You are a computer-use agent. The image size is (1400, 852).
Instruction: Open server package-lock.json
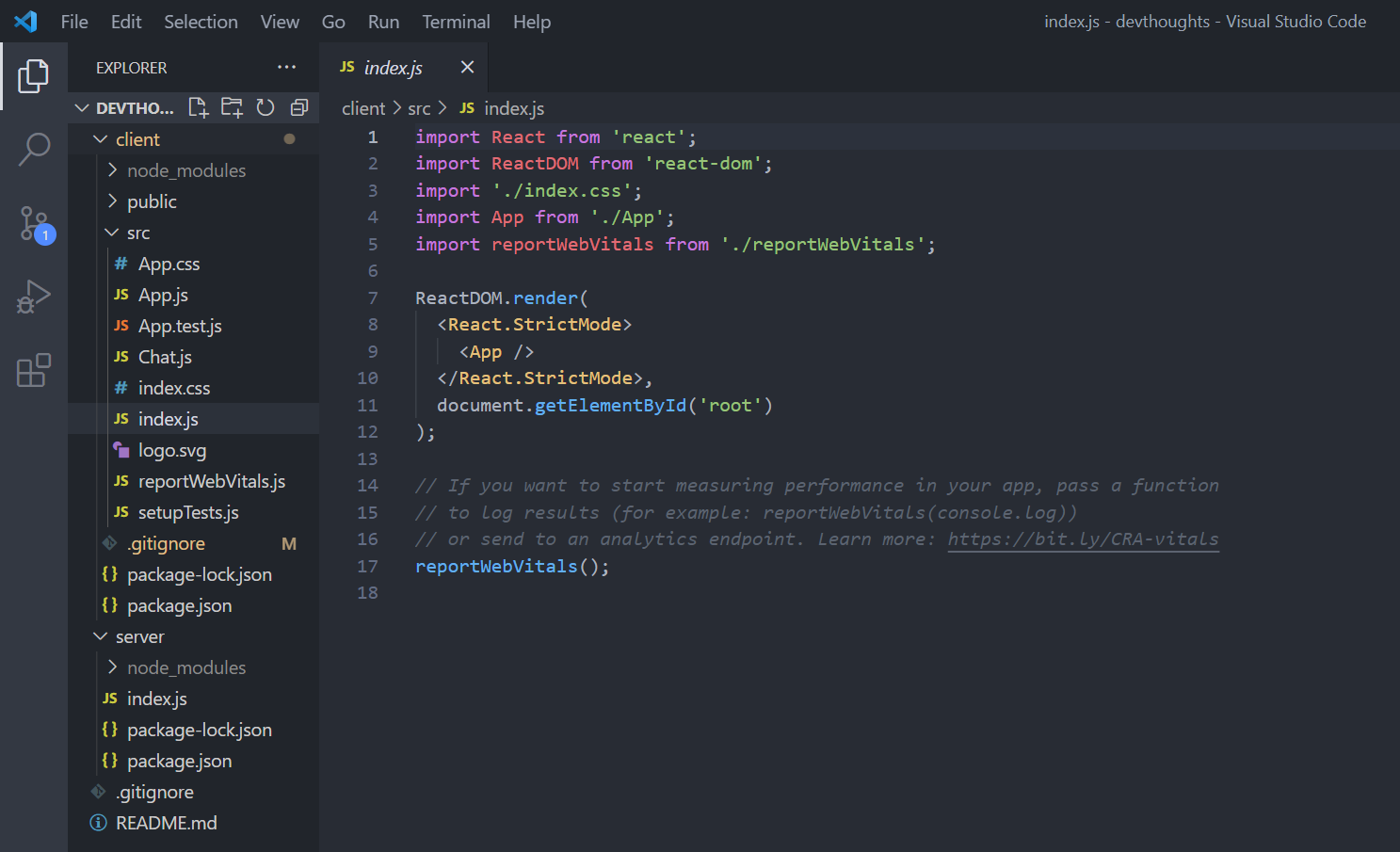pos(194,730)
